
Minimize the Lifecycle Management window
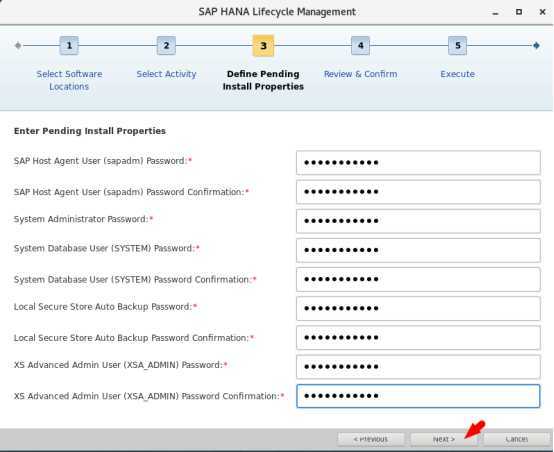click(x=495, y=13)
